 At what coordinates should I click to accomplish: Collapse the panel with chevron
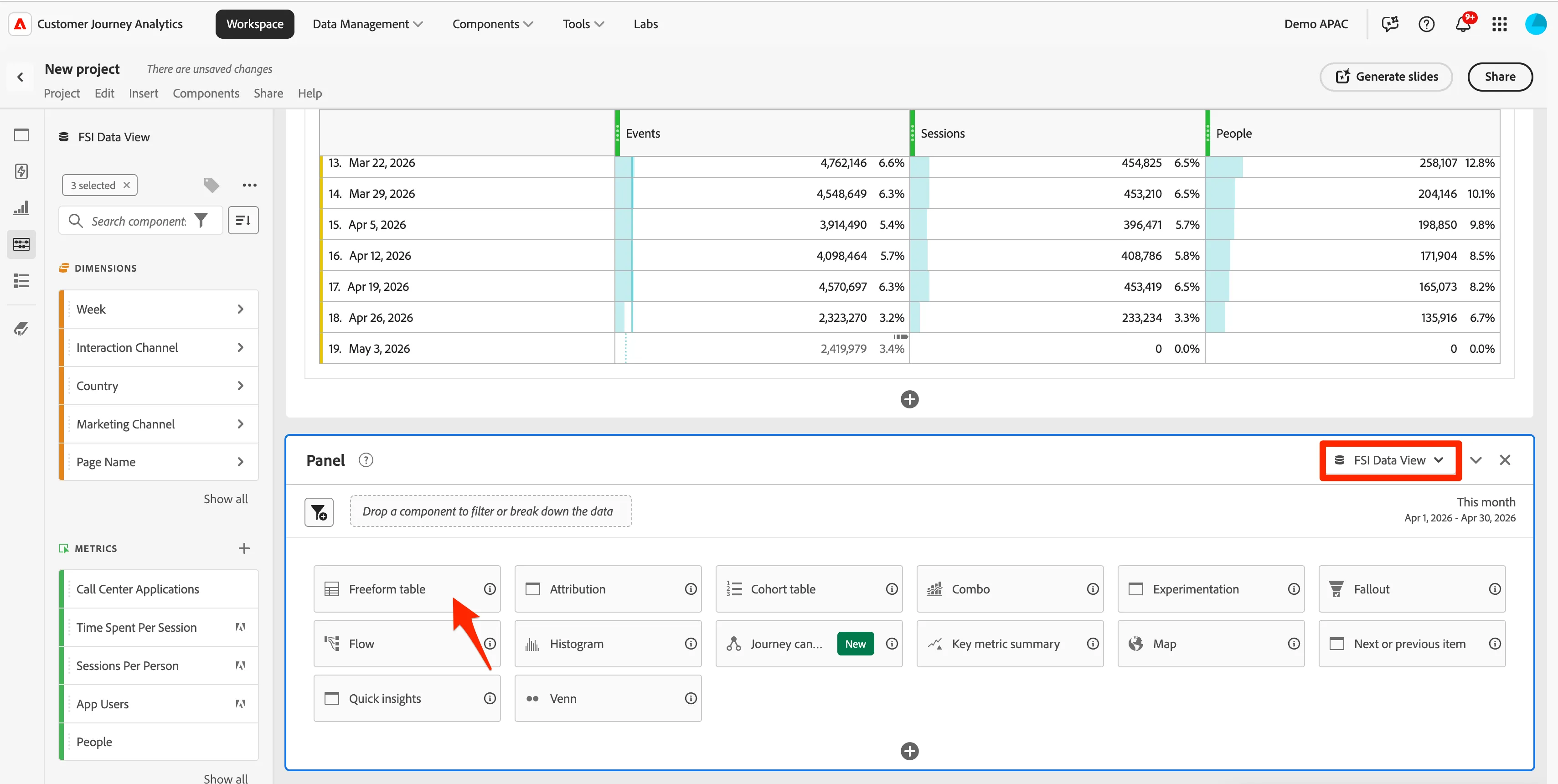[1476, 460]
